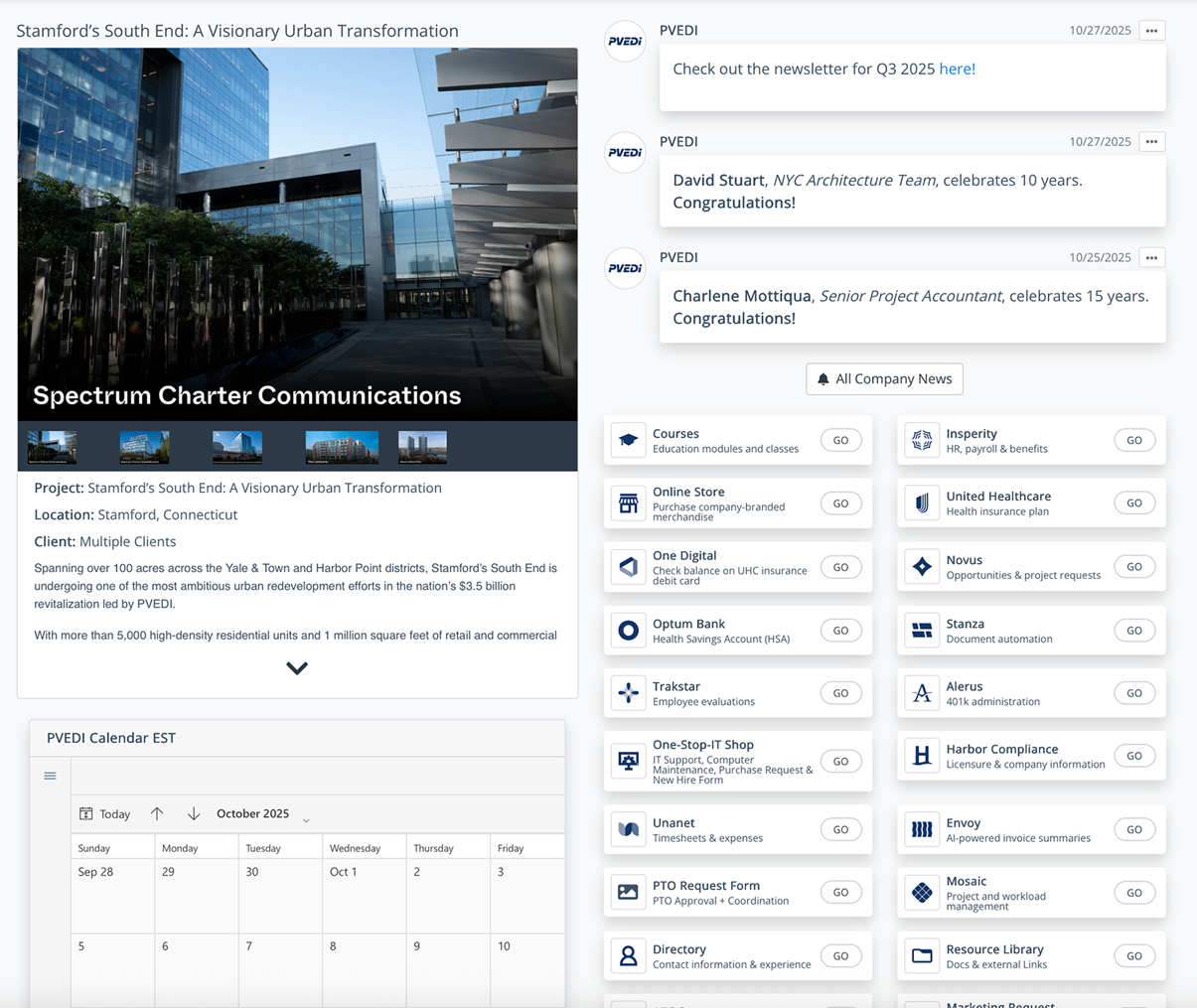This screenshot has height=1008, width=1197.
Task: Click the Insperity HR icon
Action: point(921,439)
